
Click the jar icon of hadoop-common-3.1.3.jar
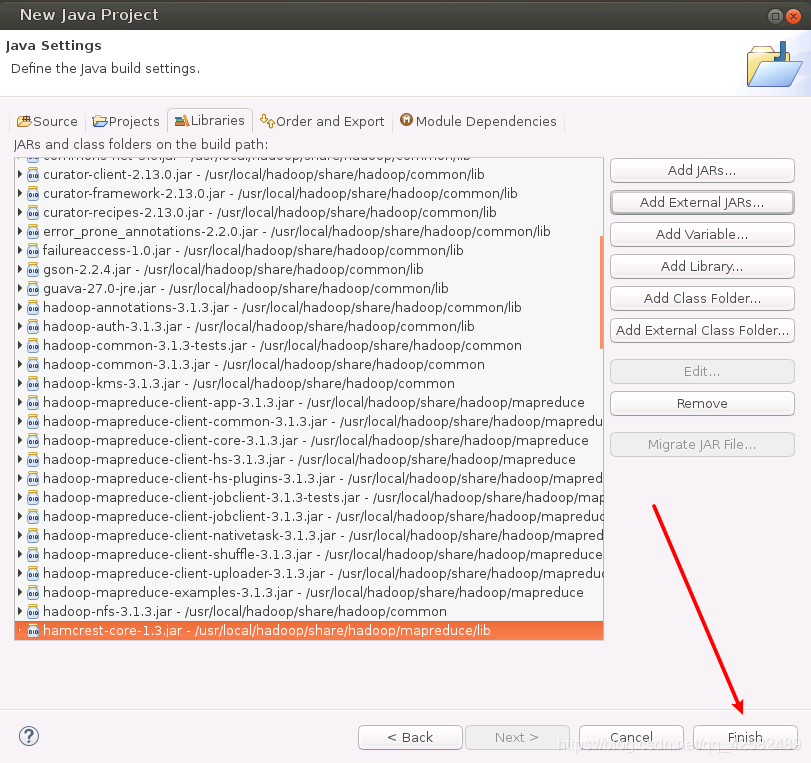pos(33,365)
